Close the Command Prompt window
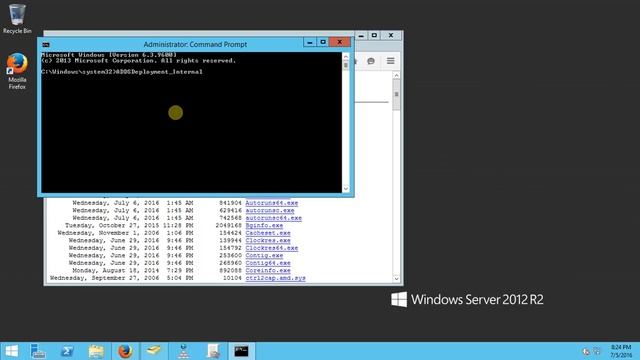This screenshot has width=640, height=360. (340, 42)
